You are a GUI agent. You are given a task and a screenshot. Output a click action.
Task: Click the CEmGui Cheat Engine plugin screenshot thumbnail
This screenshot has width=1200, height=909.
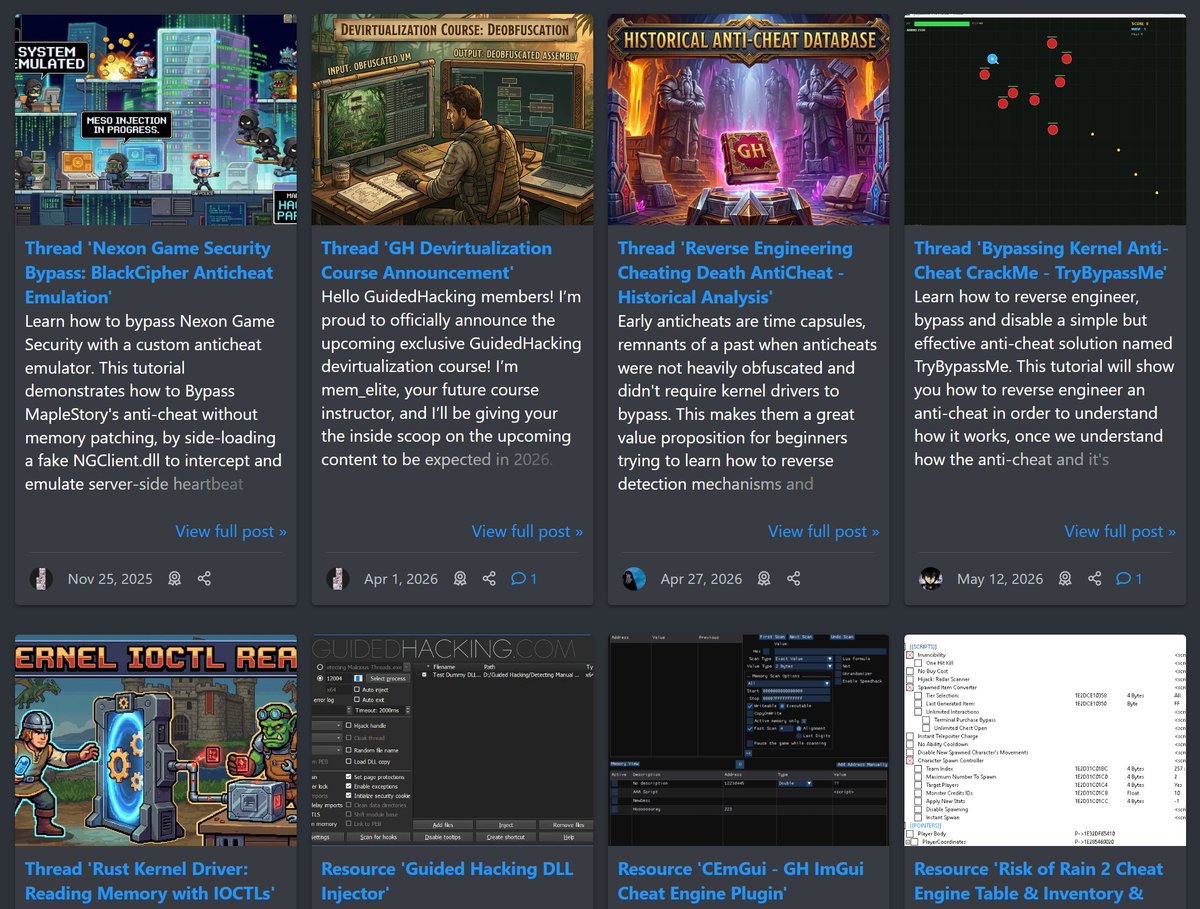tap(749, 740)
